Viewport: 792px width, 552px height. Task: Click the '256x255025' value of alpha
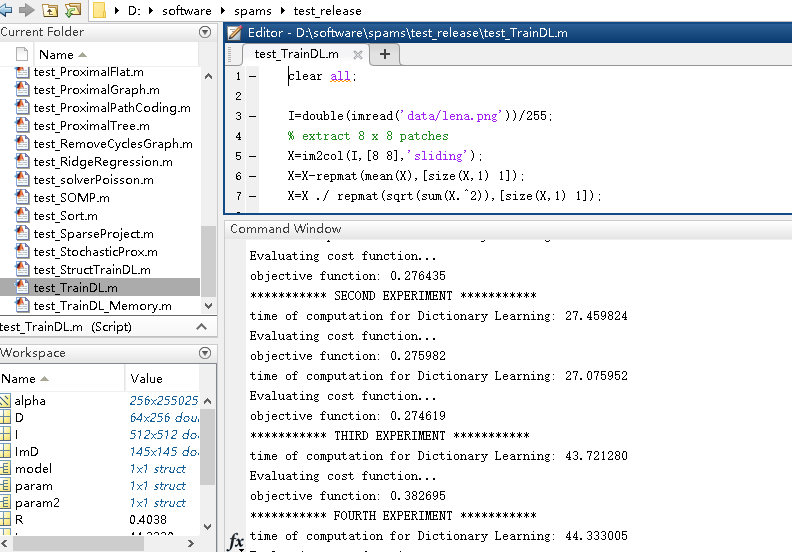click(x=164, y=400)
